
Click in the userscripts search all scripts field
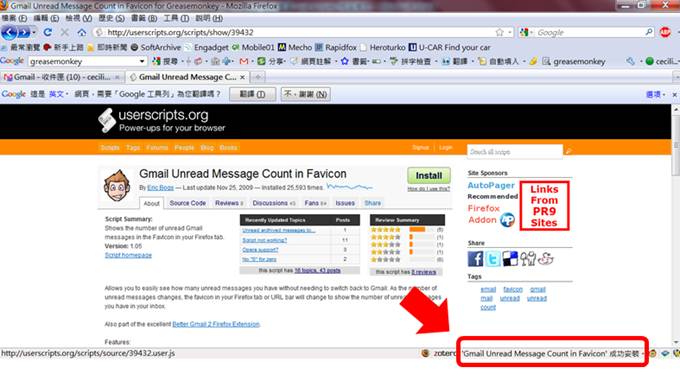[x=515, y=151]
